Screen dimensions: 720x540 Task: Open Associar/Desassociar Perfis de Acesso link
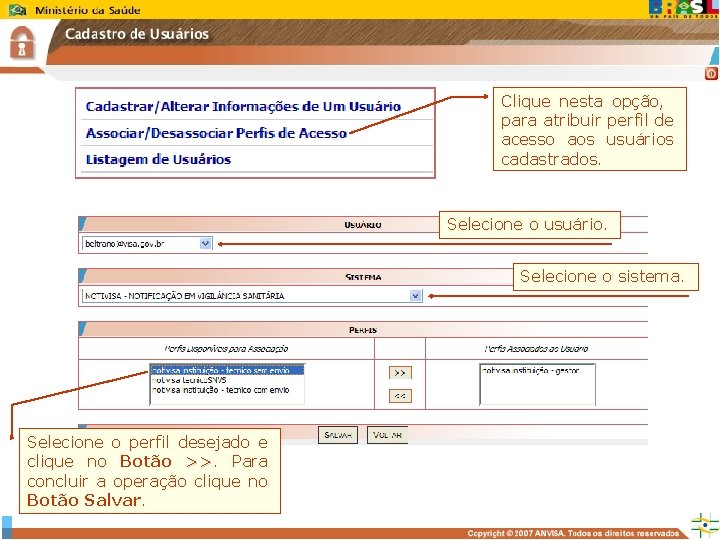click(x=216, y=133)
